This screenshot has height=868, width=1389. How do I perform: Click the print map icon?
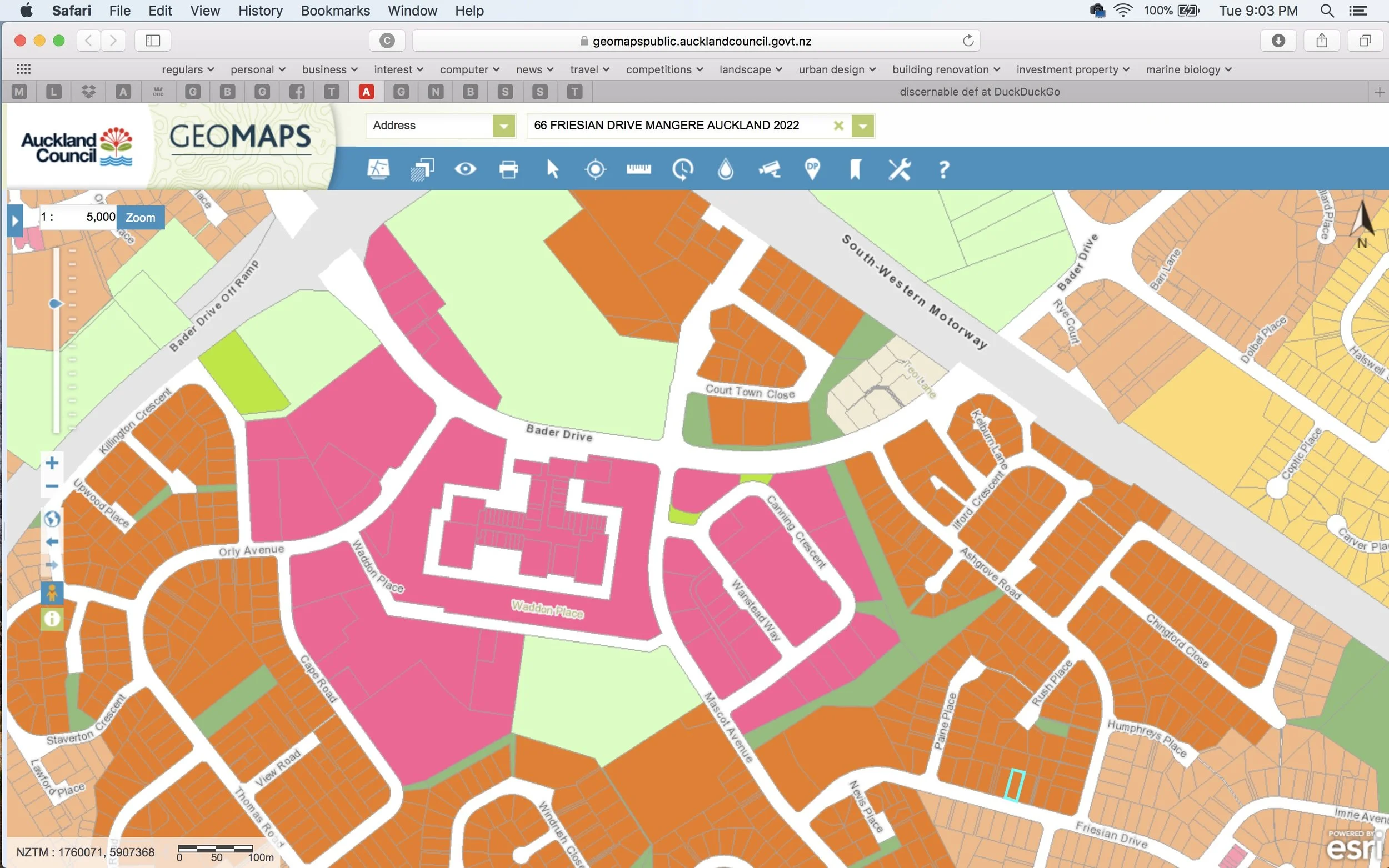(x=508, y=169)
